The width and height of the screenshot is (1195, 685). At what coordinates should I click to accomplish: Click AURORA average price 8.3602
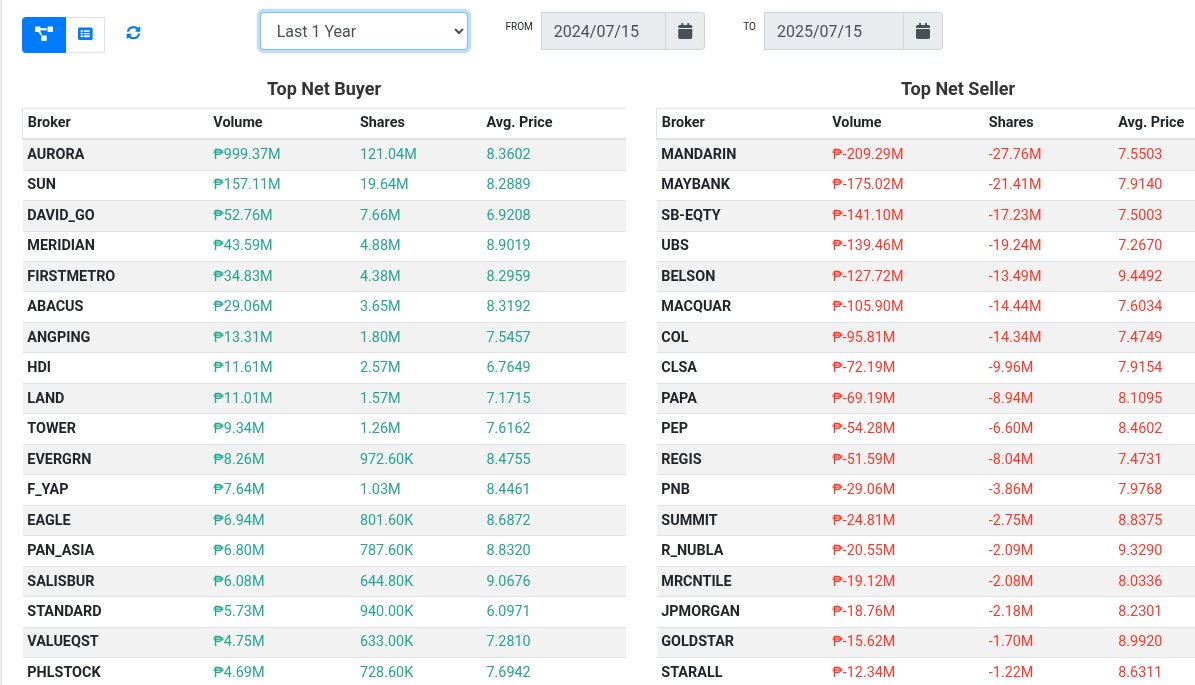pyautogui.click(x=508, y=154)
